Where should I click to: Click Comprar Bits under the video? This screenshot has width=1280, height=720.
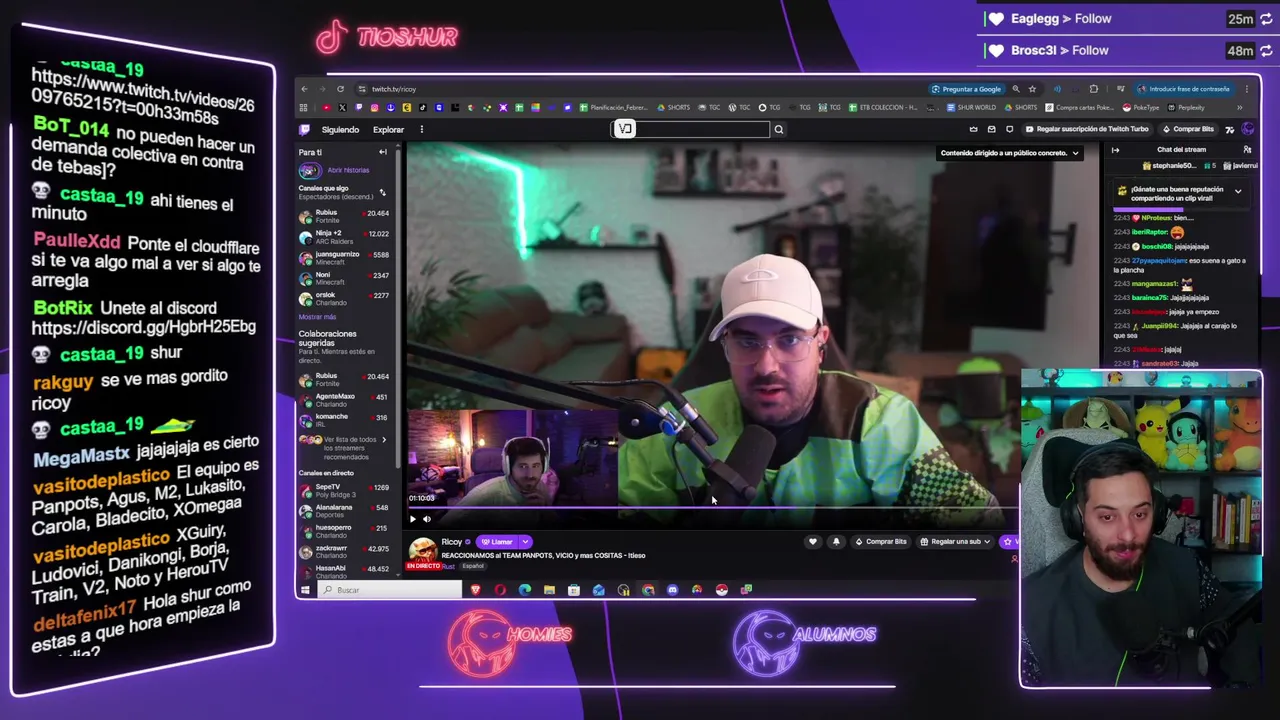(881, 542)
